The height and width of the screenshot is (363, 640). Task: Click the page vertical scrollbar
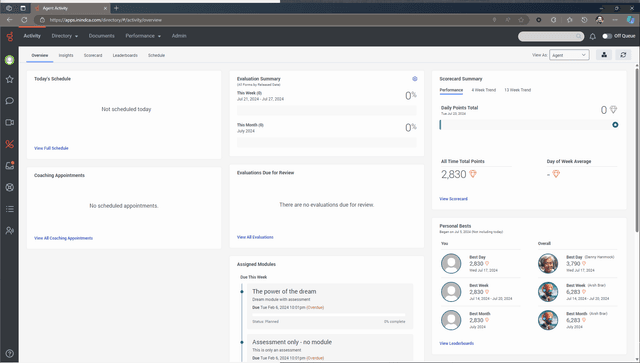point(637,151)
